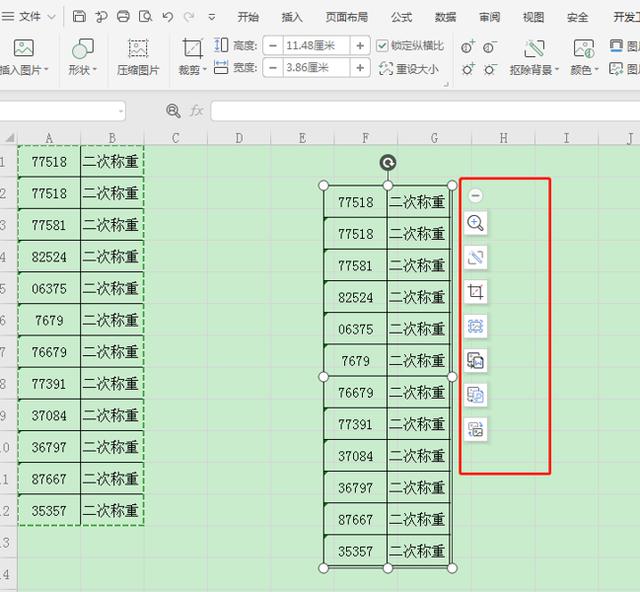This screenshot has height=592, width=640.
Task: Decrease height with the minus button
Action: (x=273, y=45)
